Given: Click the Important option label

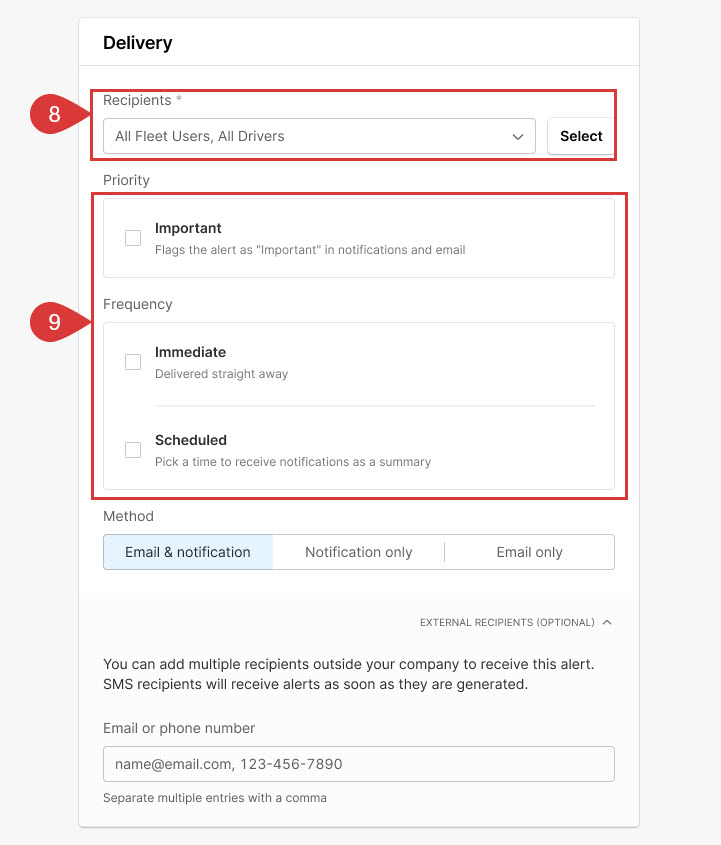Looking at the screenshot, I should tap(188, 228).
